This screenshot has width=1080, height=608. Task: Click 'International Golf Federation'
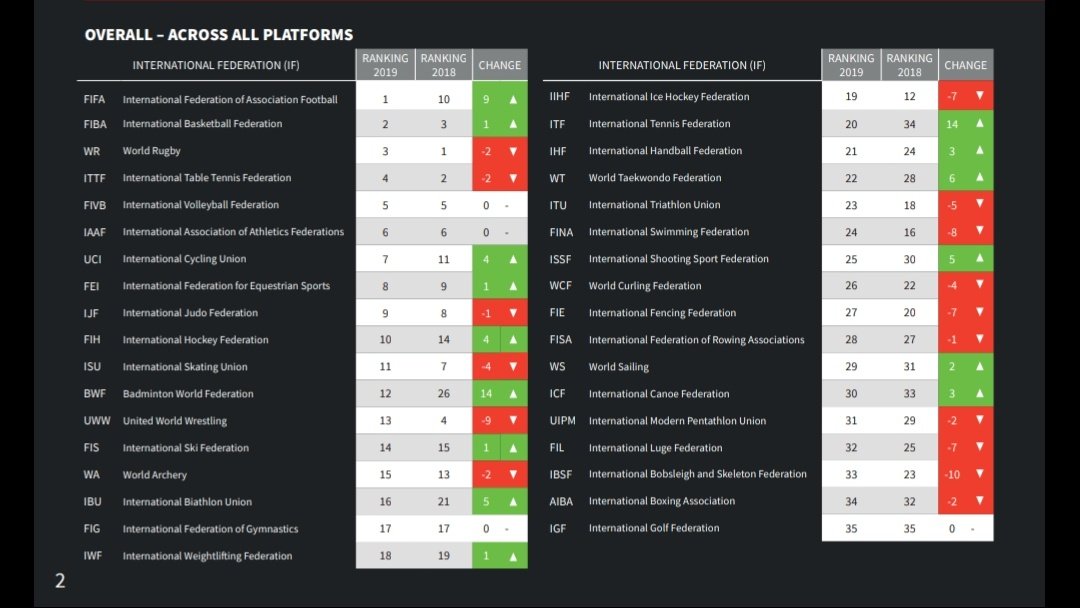pyautogui.click(x=654, y=528)
